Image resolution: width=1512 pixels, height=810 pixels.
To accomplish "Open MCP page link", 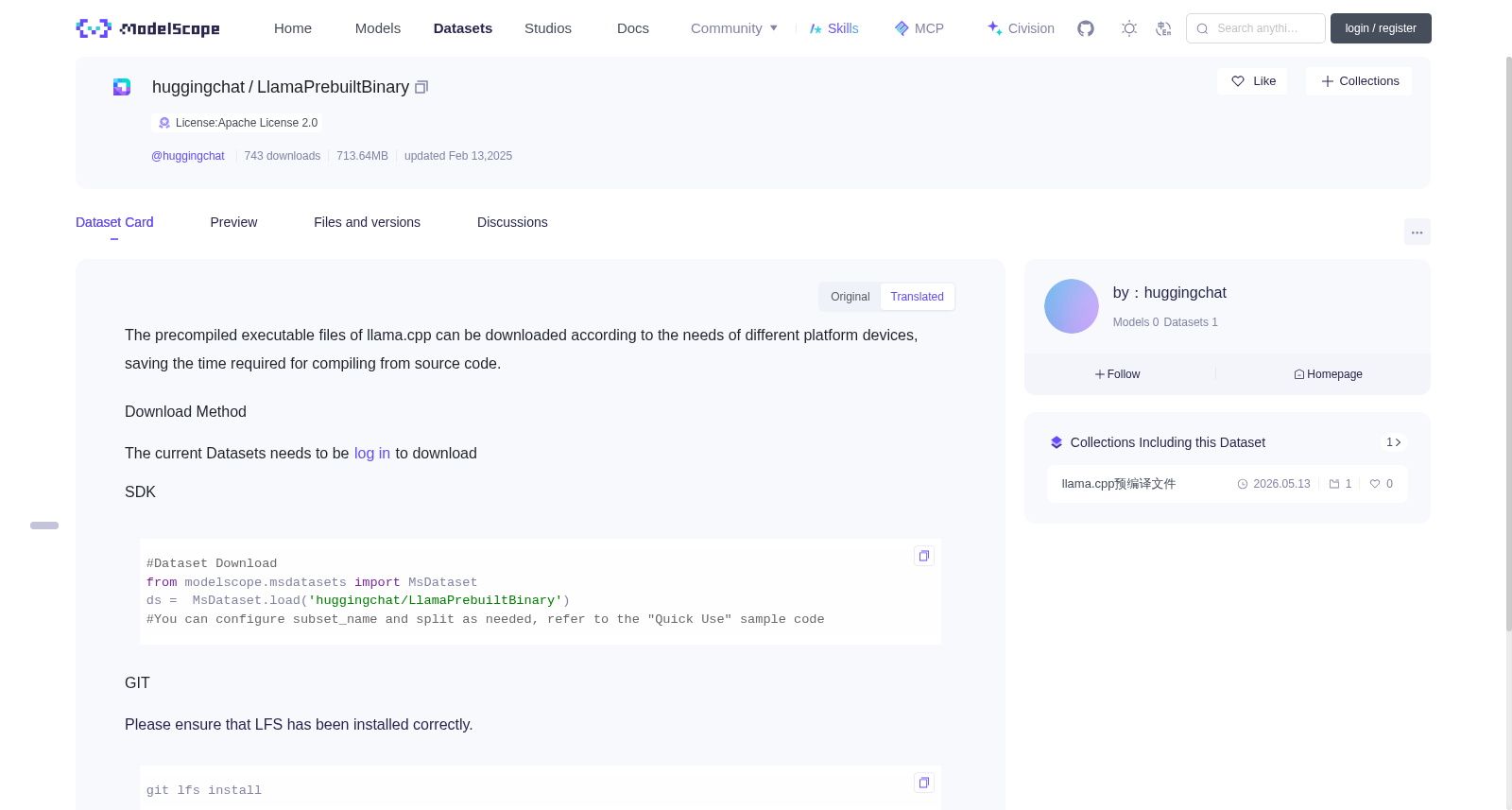I will click(919, 28).
